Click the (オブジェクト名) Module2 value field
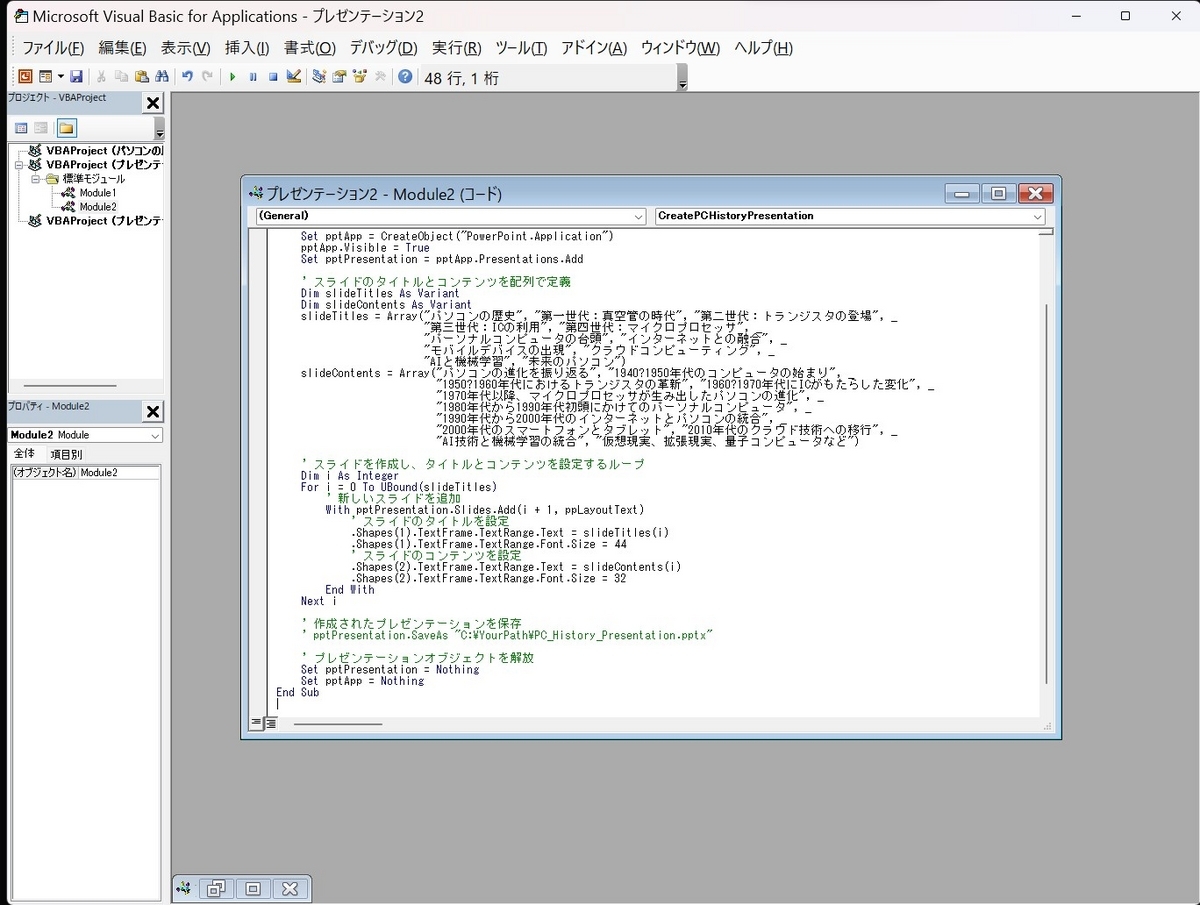The image size is (1200, 905). [x=118, y=472]
